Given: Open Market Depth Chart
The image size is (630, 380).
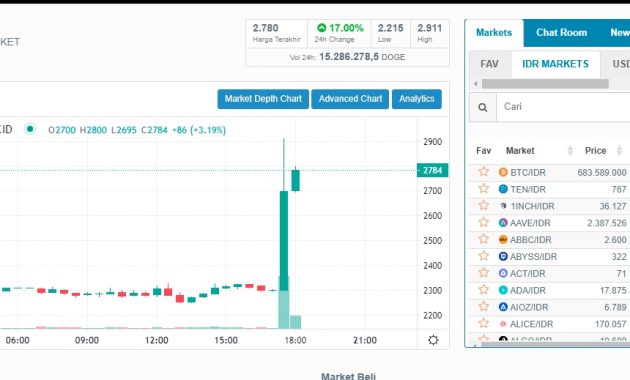Looking at the screenshot, I should (263, 99).
